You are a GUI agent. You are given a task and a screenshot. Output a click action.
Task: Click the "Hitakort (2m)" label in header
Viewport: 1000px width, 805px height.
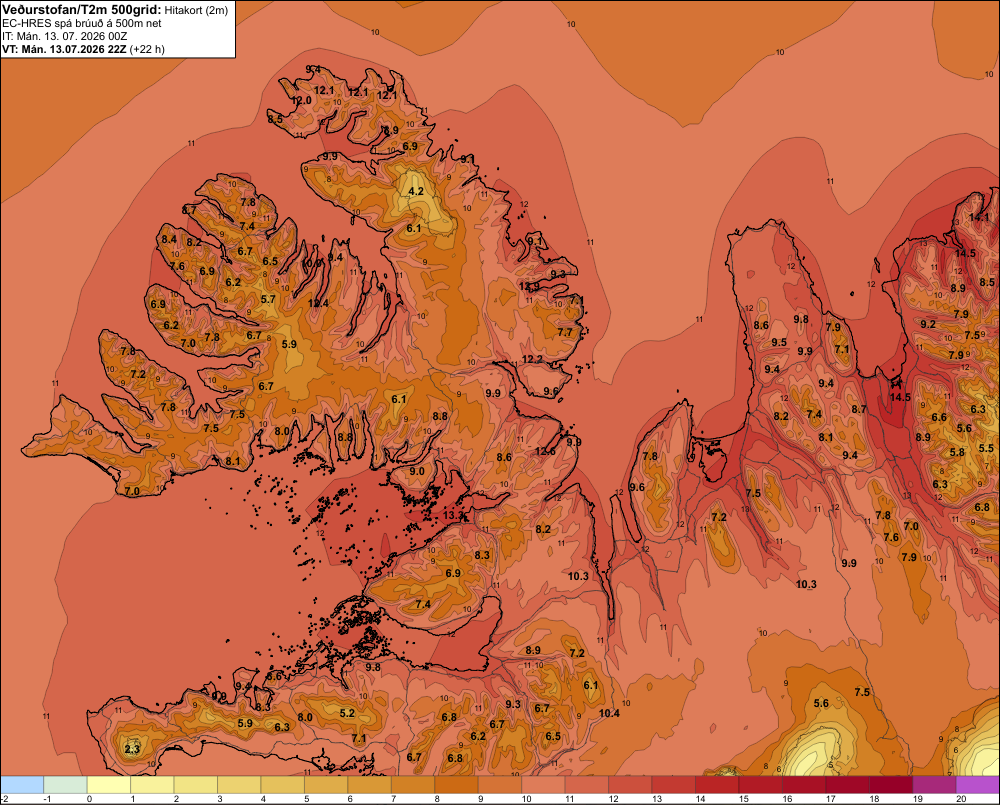pos(196,10)
